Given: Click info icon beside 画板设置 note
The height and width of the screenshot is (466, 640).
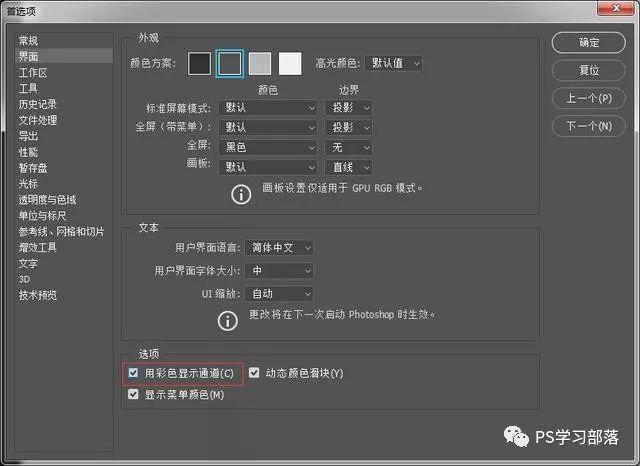Looking at the screenshot, I should (x=241, y=195).
